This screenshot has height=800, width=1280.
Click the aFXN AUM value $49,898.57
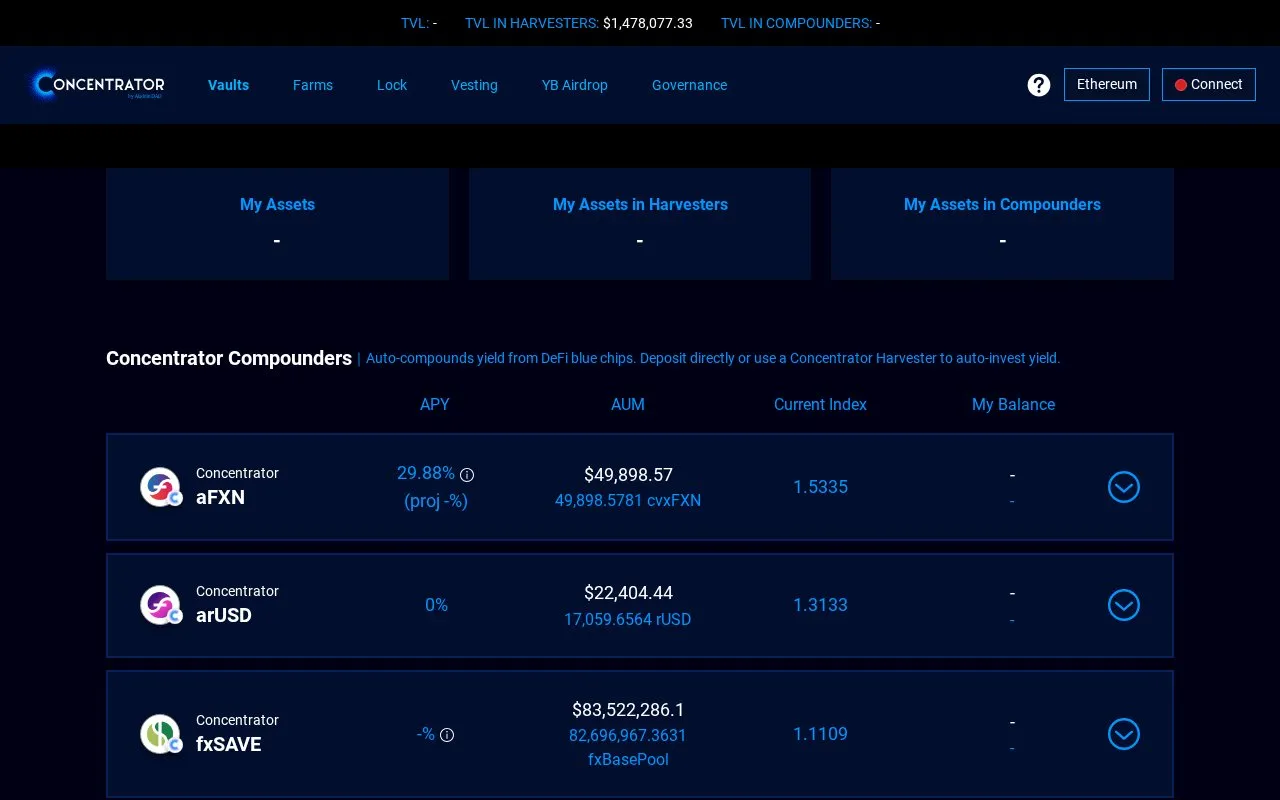[x=628, y=475]
